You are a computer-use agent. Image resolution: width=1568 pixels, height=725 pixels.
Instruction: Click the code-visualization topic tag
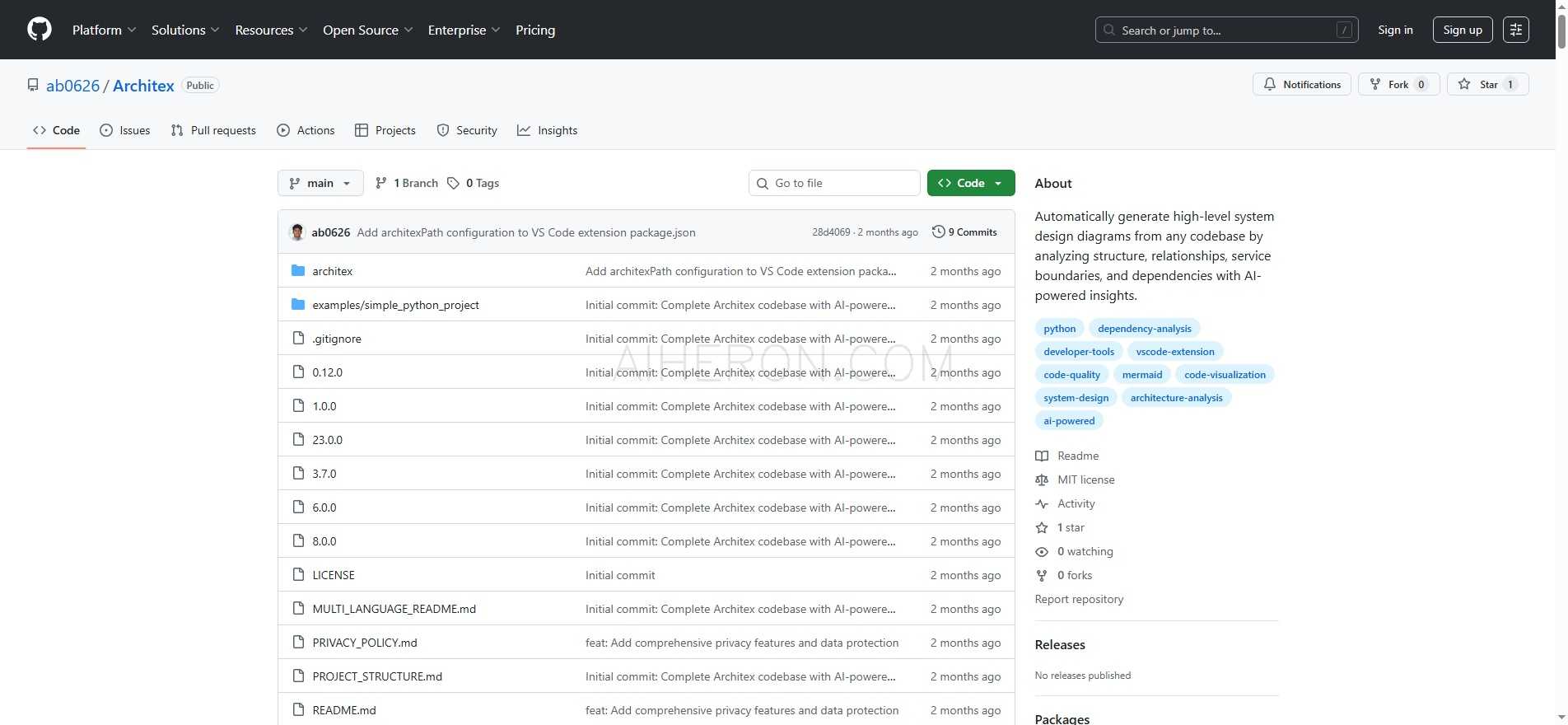tap(1225, 375)
